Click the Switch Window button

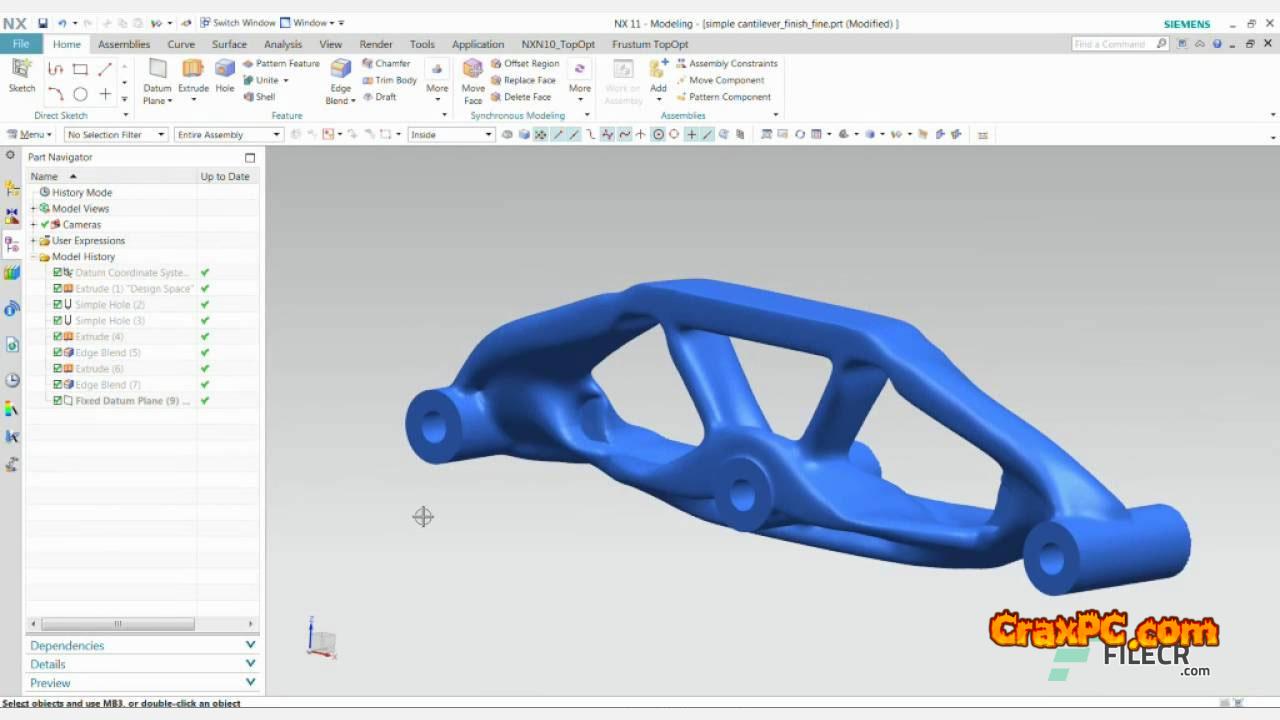238,22
